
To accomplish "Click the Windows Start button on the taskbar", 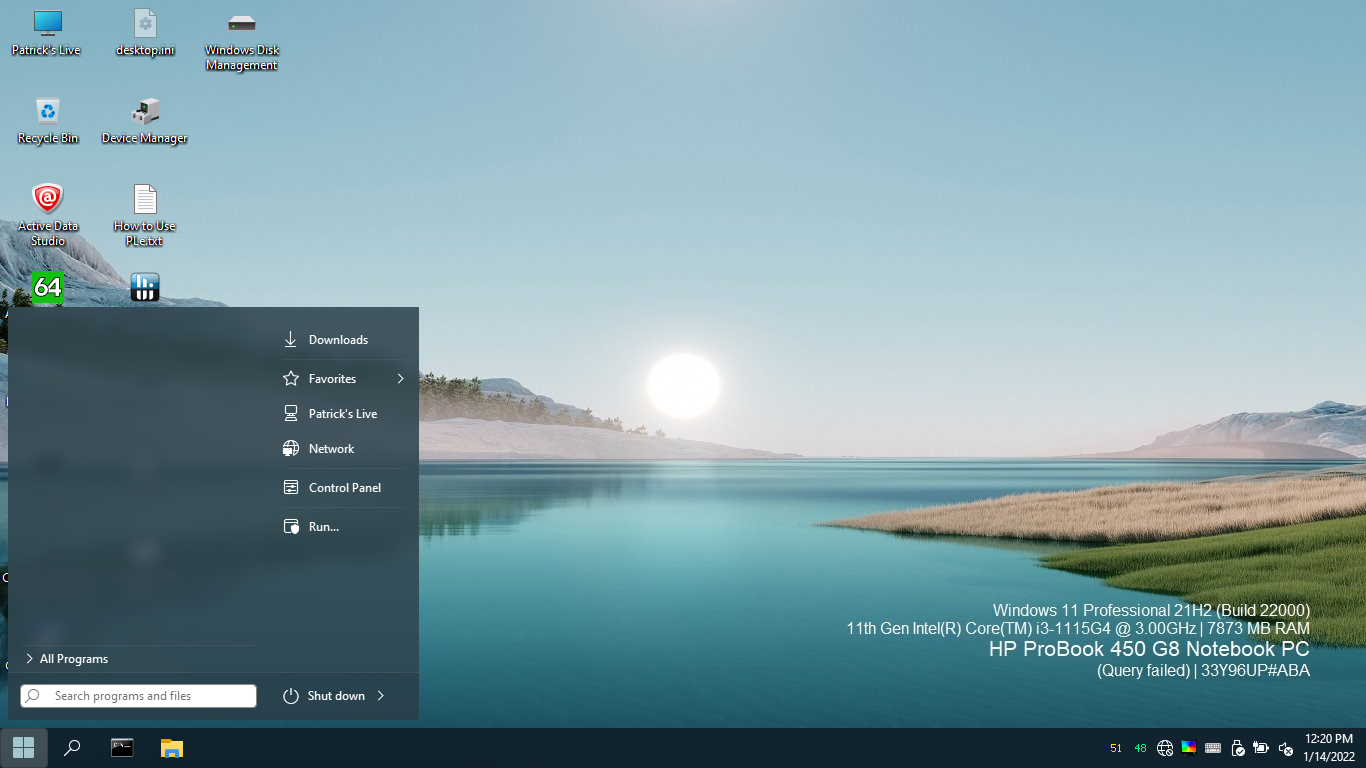I will (24, 748).
